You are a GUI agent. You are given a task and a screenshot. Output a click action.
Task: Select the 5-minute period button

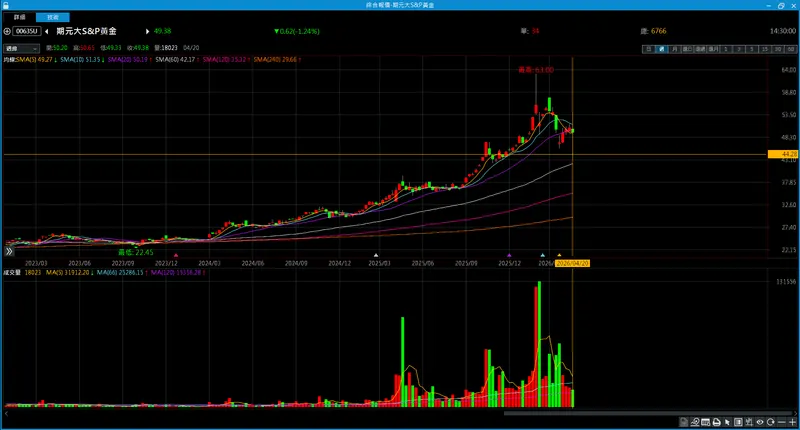coord(752,49)
